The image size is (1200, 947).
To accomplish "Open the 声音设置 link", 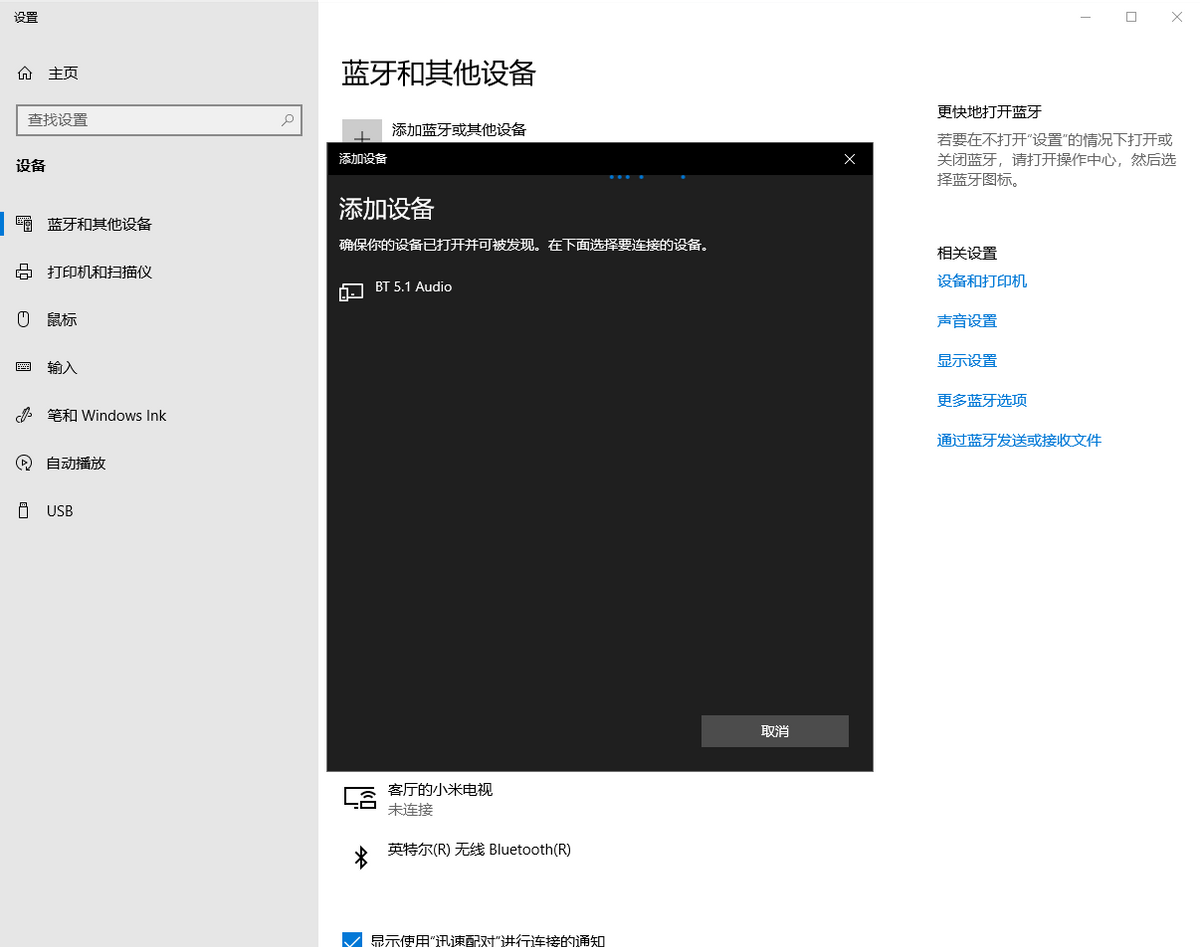I will point(967,321).
